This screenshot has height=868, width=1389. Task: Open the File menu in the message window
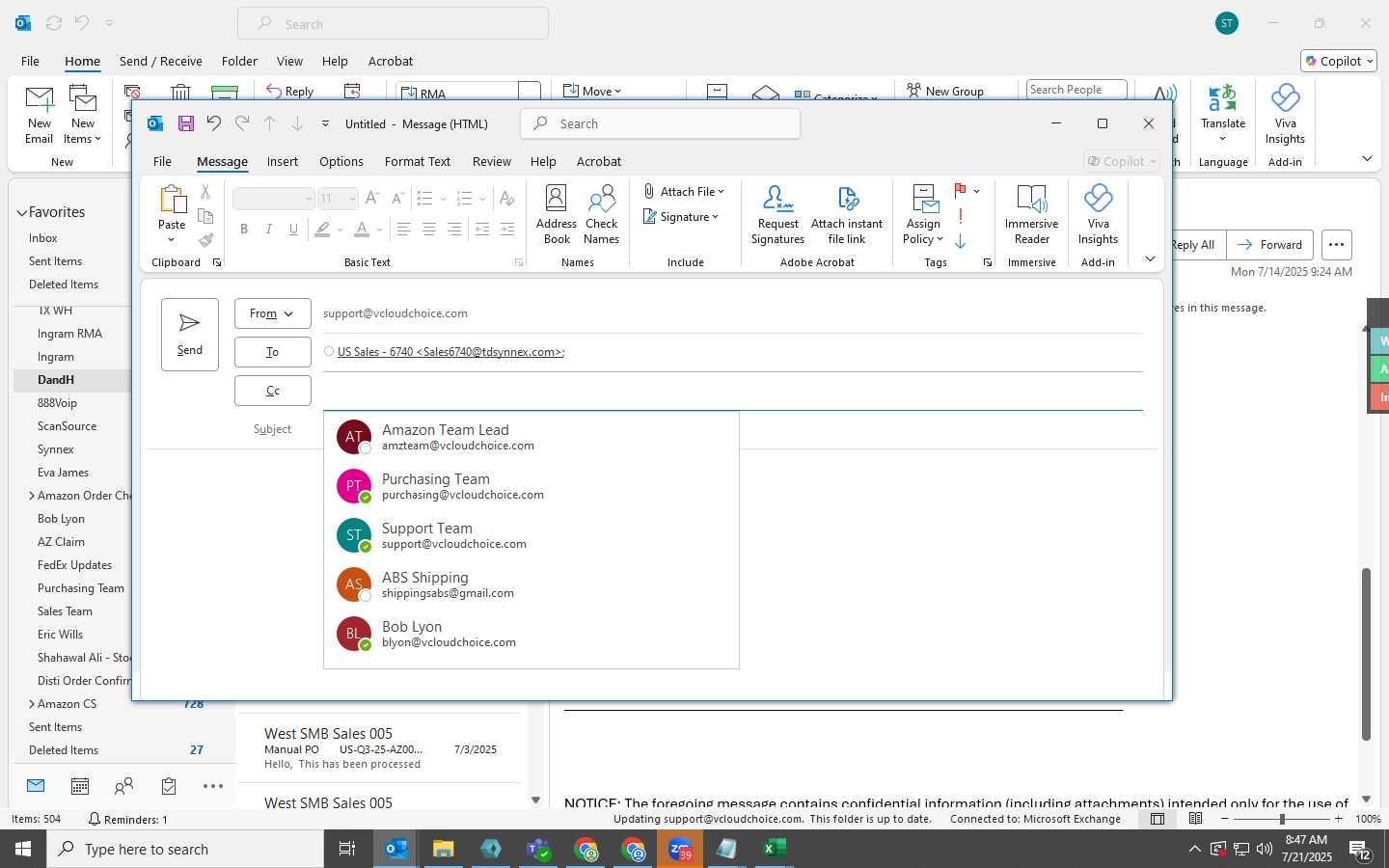point(162,162)
